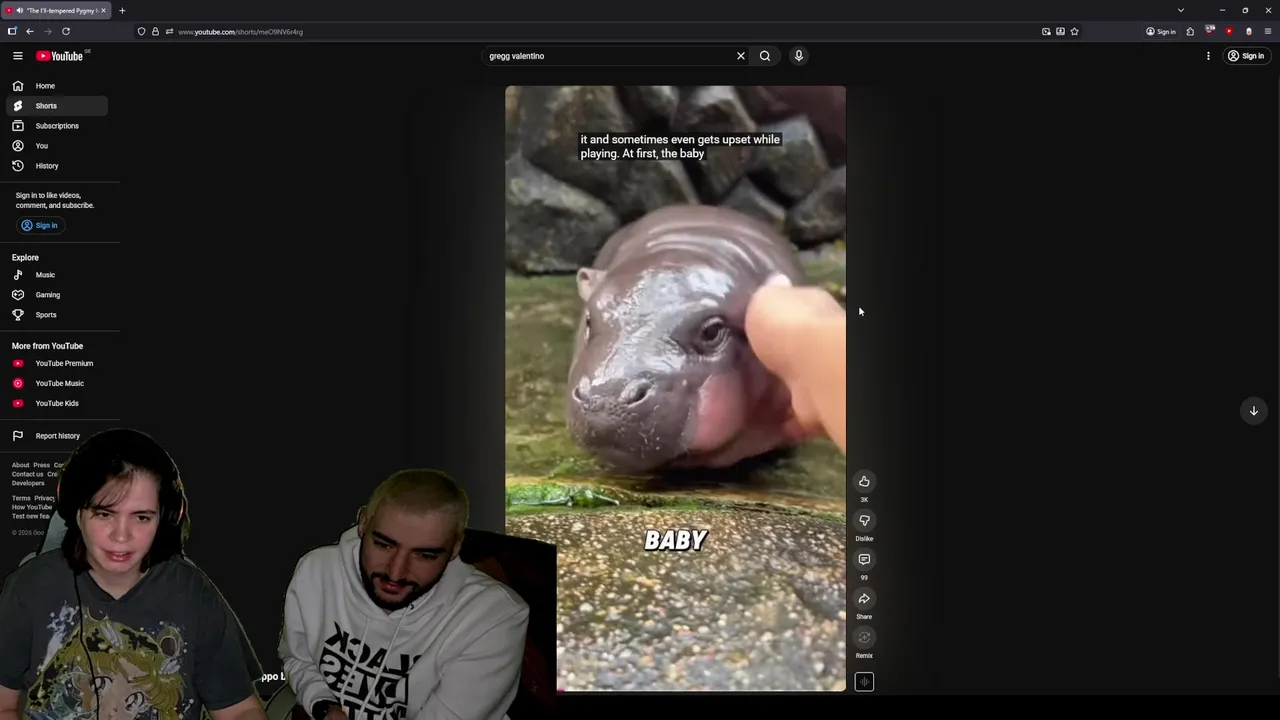Close the Pygmy Hippo browser tab
Viewport: 1280px width, 720px height.
[103, 11]
